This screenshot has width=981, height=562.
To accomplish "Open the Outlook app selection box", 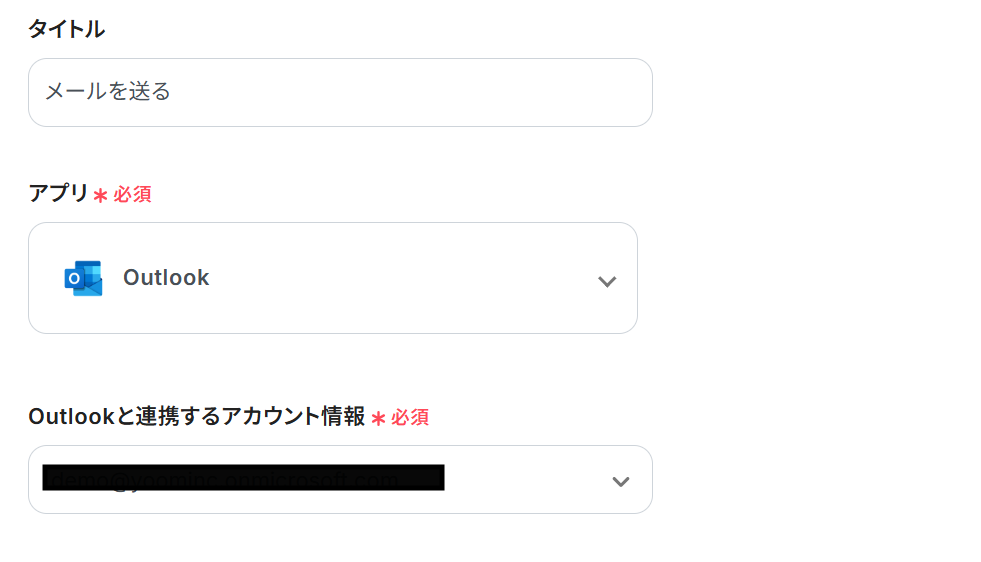I will click(333, 278).
